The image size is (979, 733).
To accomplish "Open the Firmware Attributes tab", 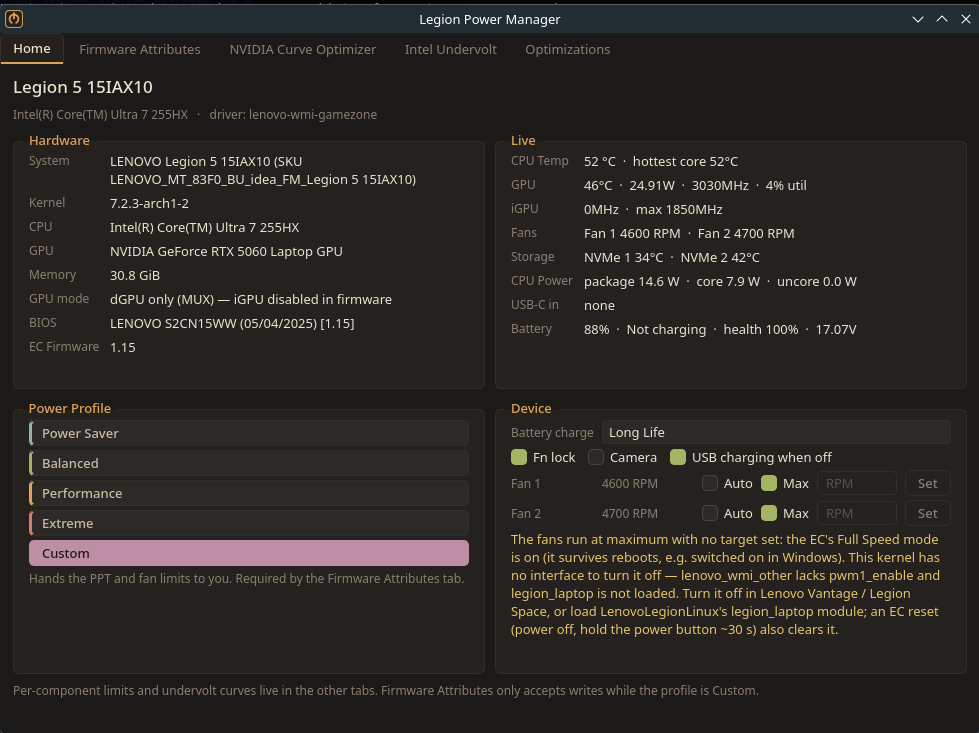I will click(x=140, y=49).
